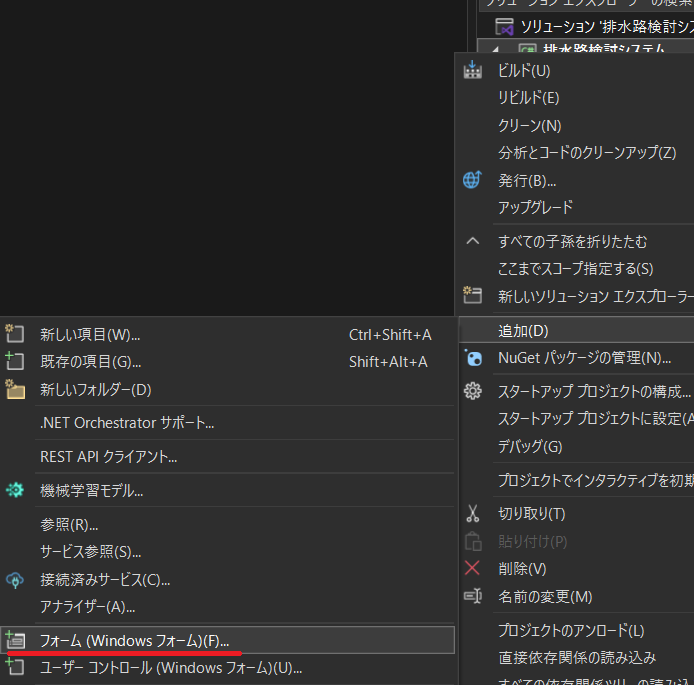Open the 追加(D) submenu entry
694x685 pixels.
(523, 330)
